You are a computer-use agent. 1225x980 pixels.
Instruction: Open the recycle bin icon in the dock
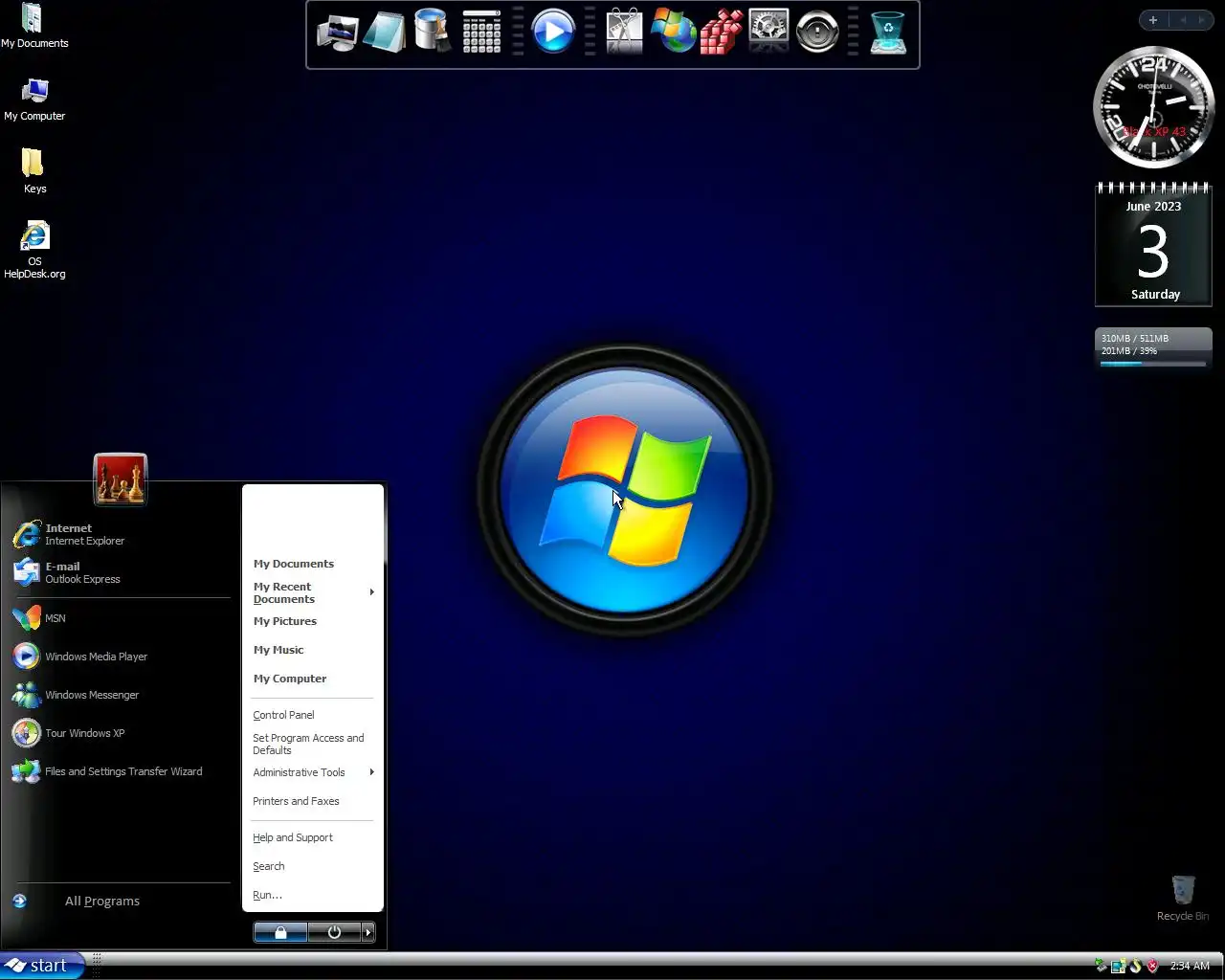tap(888, 33)
